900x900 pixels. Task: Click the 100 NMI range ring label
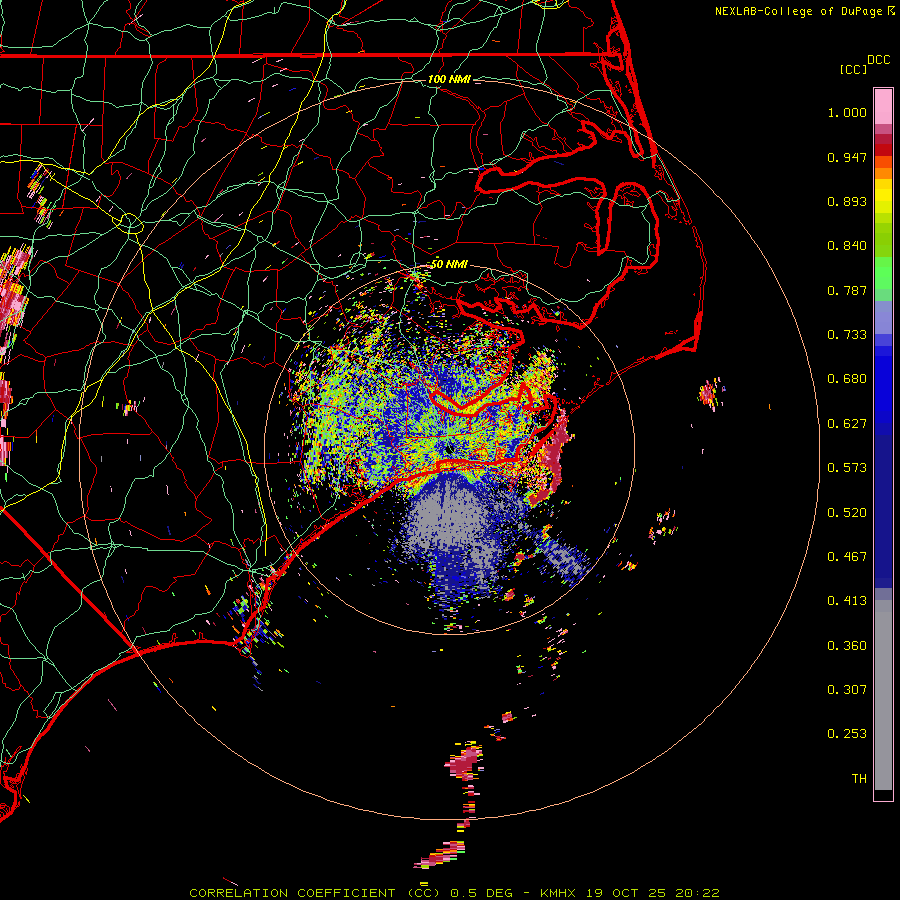click(x=449, y=79)
